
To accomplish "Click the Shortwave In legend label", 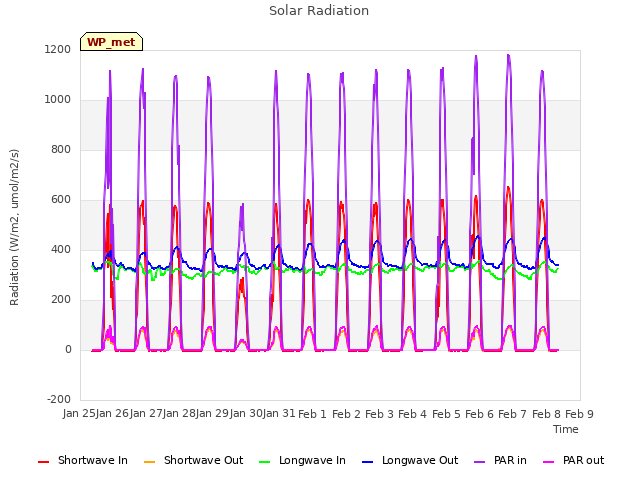I will click(93, 460).
